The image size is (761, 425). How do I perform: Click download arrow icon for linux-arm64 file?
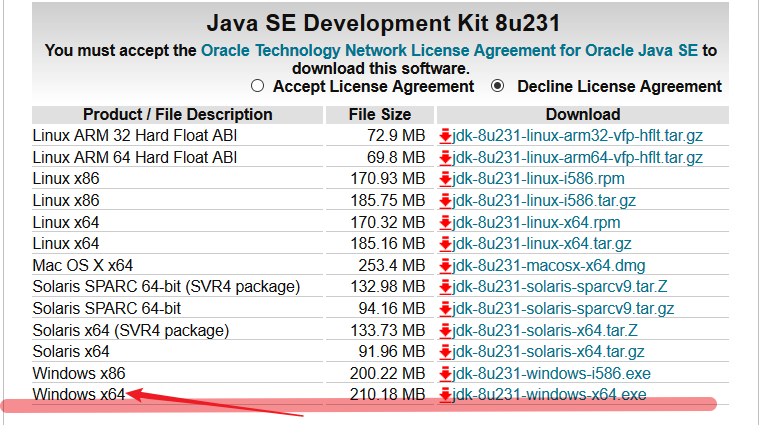pyautogui.click(x=445, y=158)
